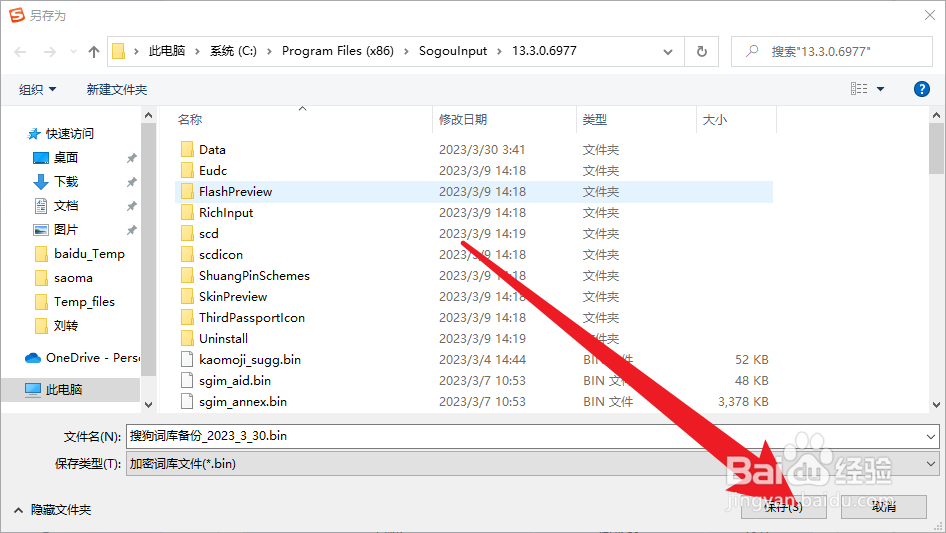Image resolution: width=946 pixels, height=533 pixels.
Task: Open the 保存类型 combo box
Action: (x=533, y=464)
